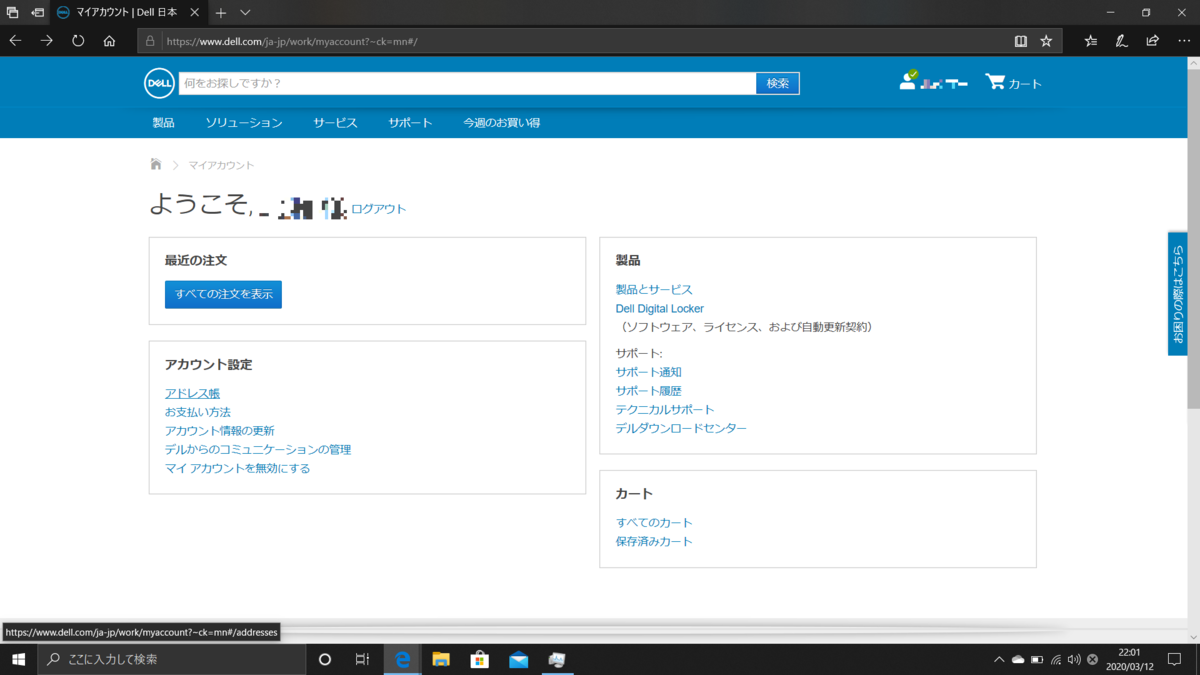Image resolution: width=1200 pixels, height=675 pixels.
Task: Click inside the Windows search box
Action: (x=170, y=659)
